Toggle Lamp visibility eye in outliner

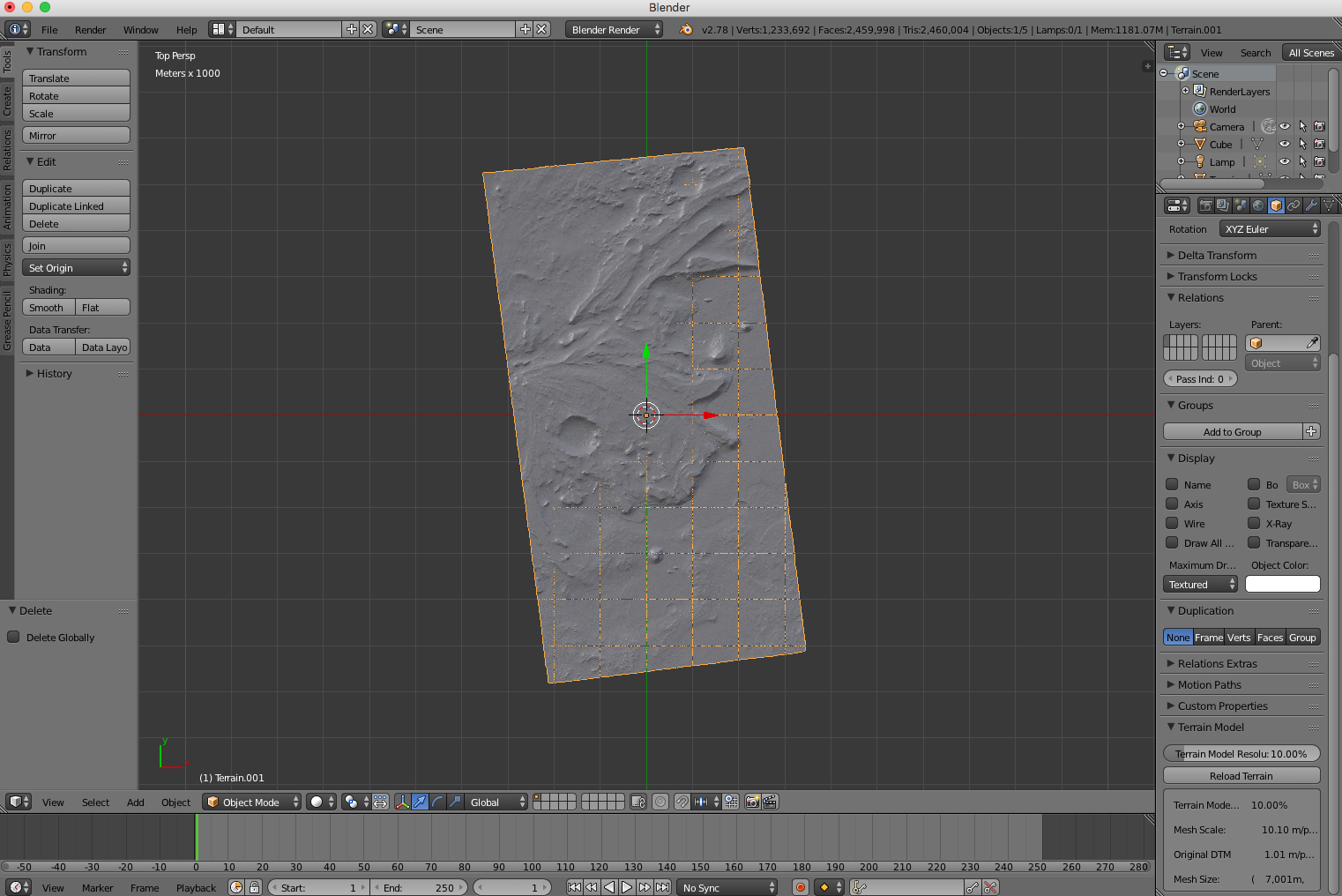point(1285,161)
